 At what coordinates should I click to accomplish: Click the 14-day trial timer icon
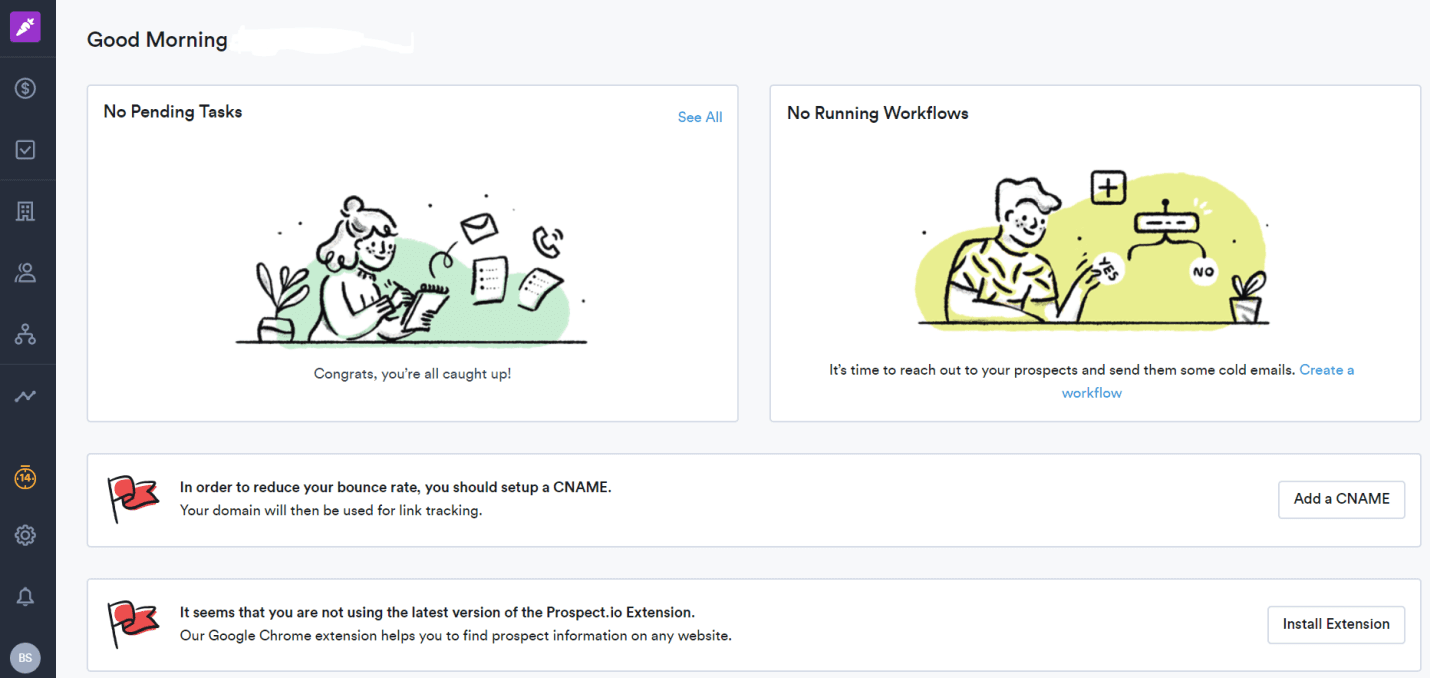click(25, 478)
